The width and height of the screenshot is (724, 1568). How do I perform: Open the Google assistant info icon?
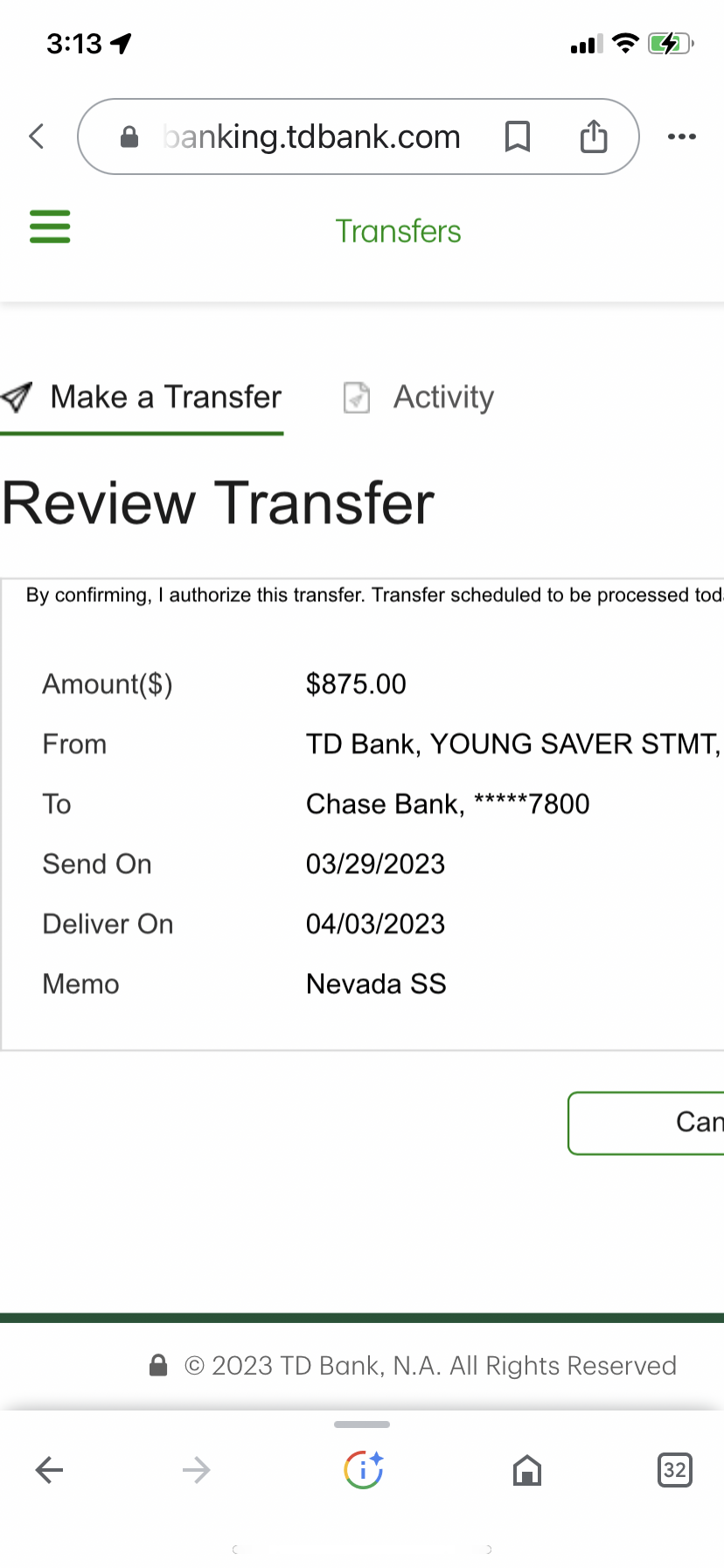[363, 1470]
